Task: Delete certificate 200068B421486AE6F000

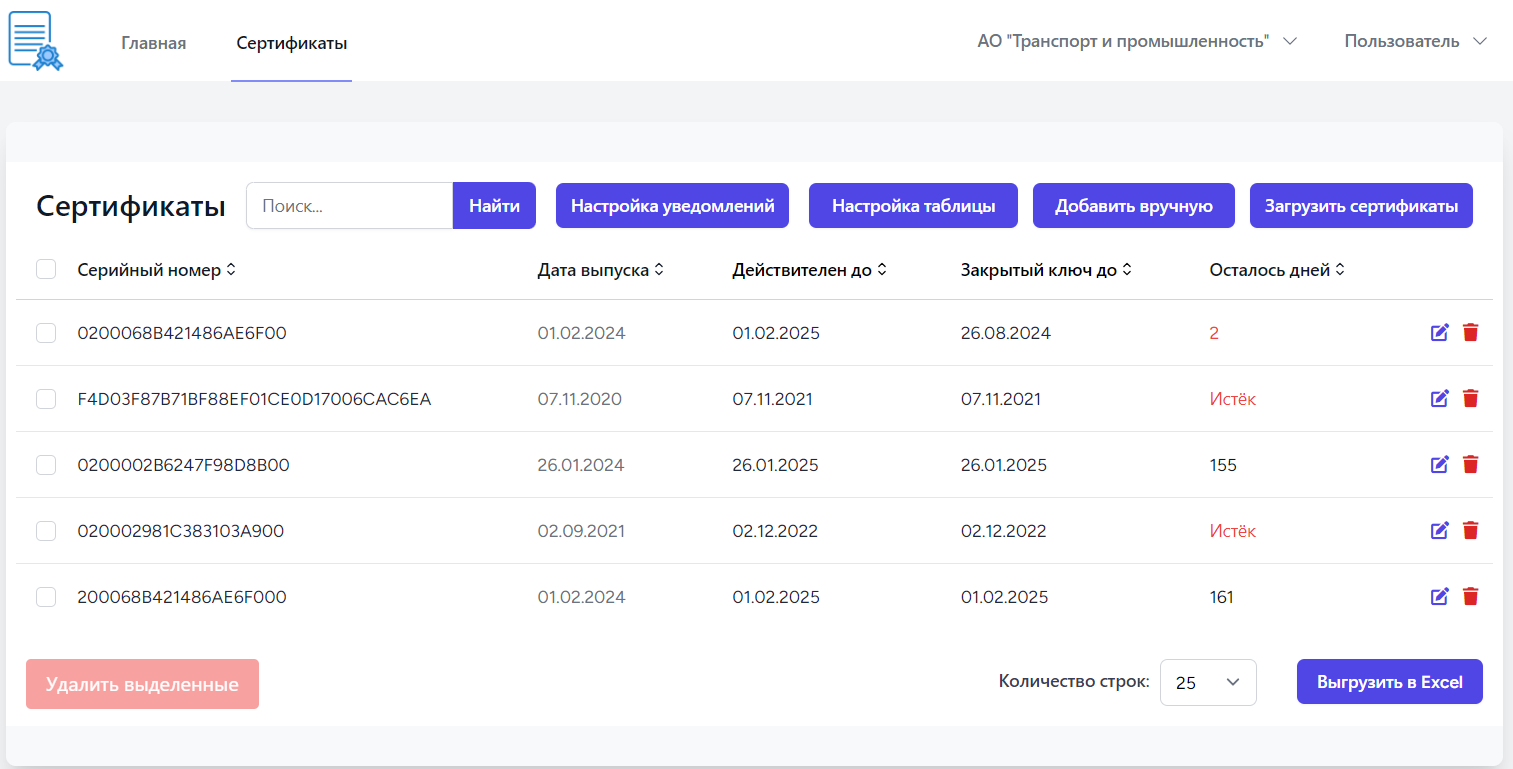Action: tap(1470, 597)
